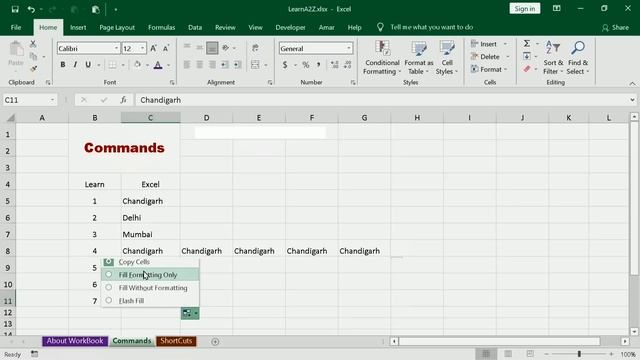This screenshot has height=360, width=640.
Task: Select Fill Formatting Only option
Action: (x=150, y=275)
